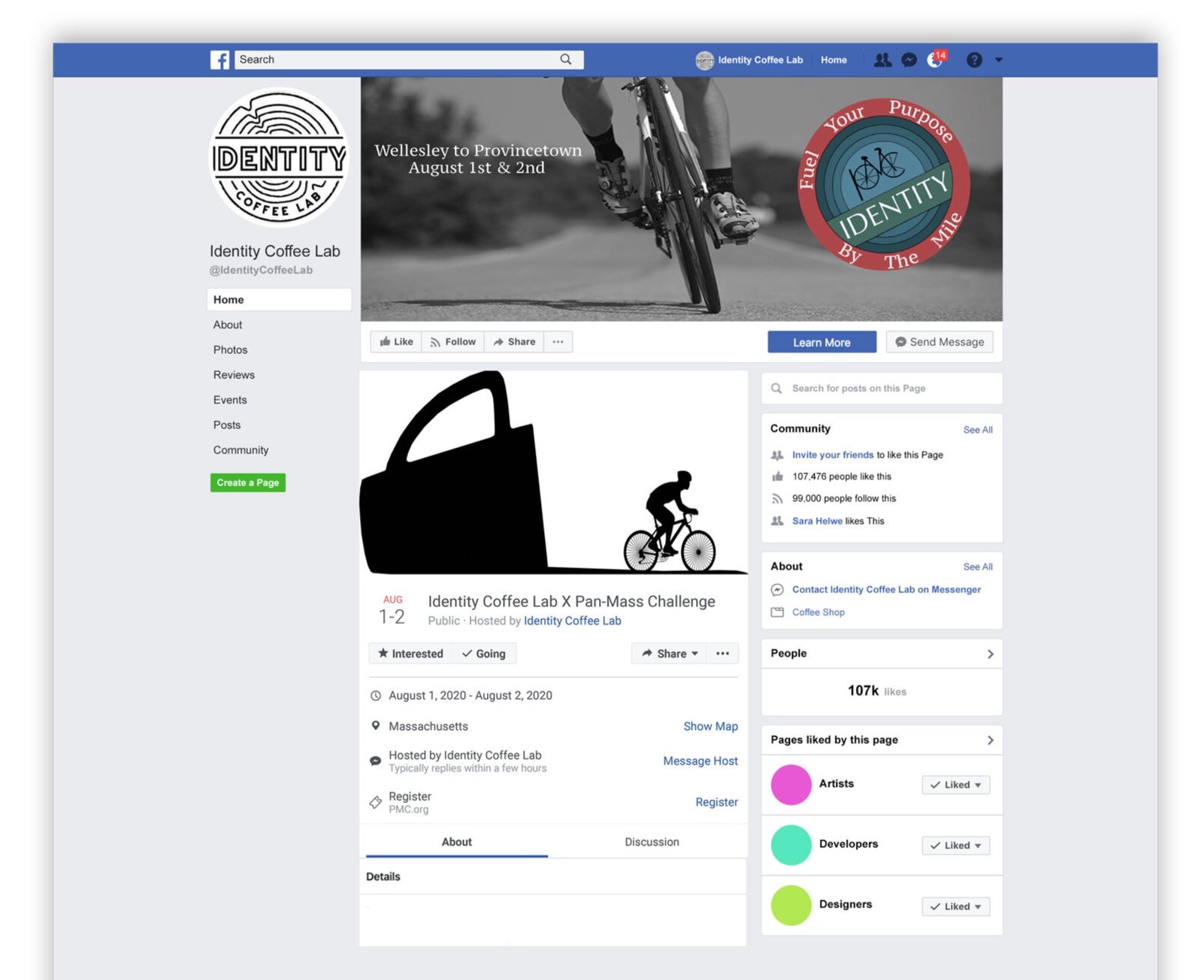Open Photos in the left sidebar
The width and height of the screenshot is (1204, 980).
(230, 349)
